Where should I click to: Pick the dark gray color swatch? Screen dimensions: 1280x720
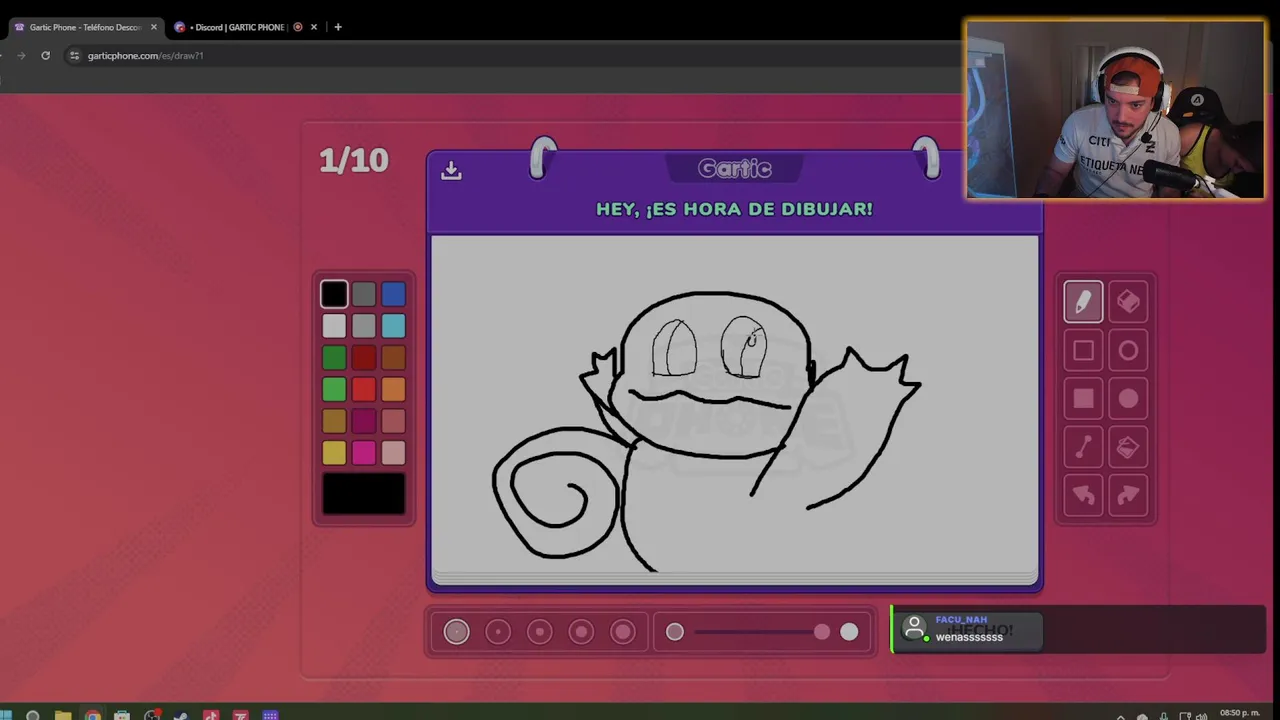(364, 294)
